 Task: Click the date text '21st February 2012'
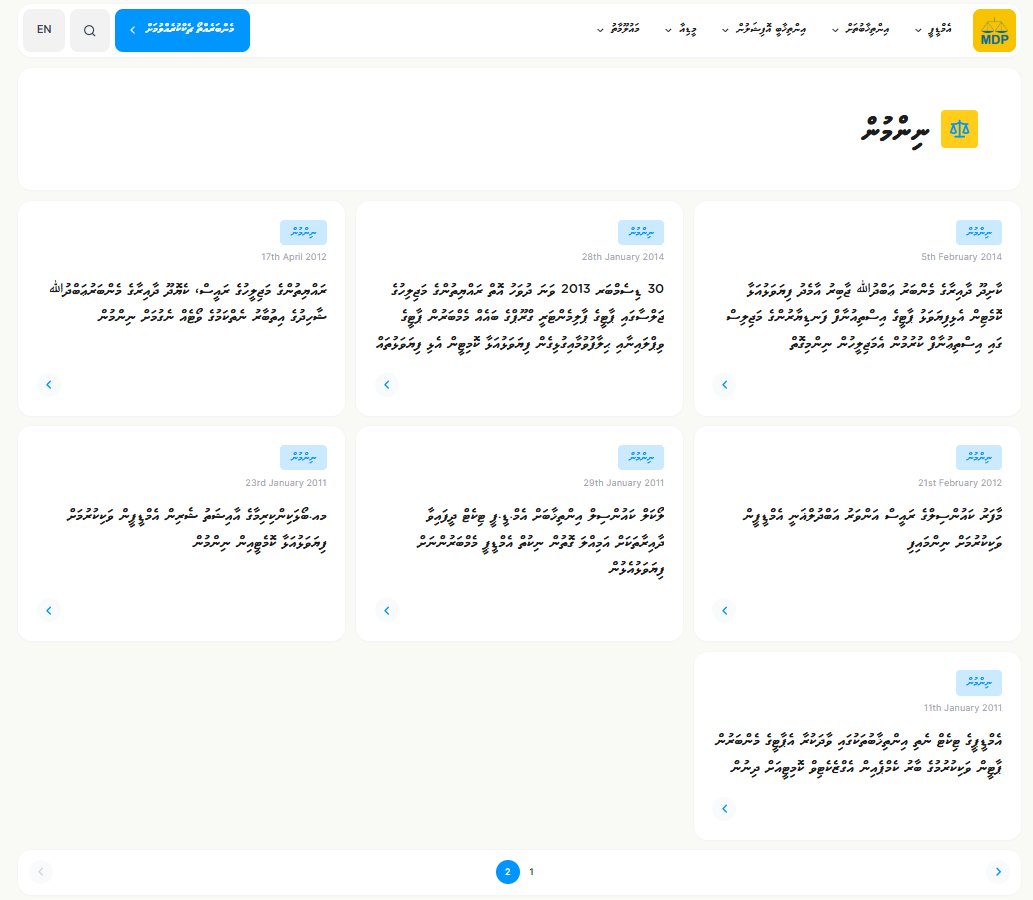click(x=960, y=483)
